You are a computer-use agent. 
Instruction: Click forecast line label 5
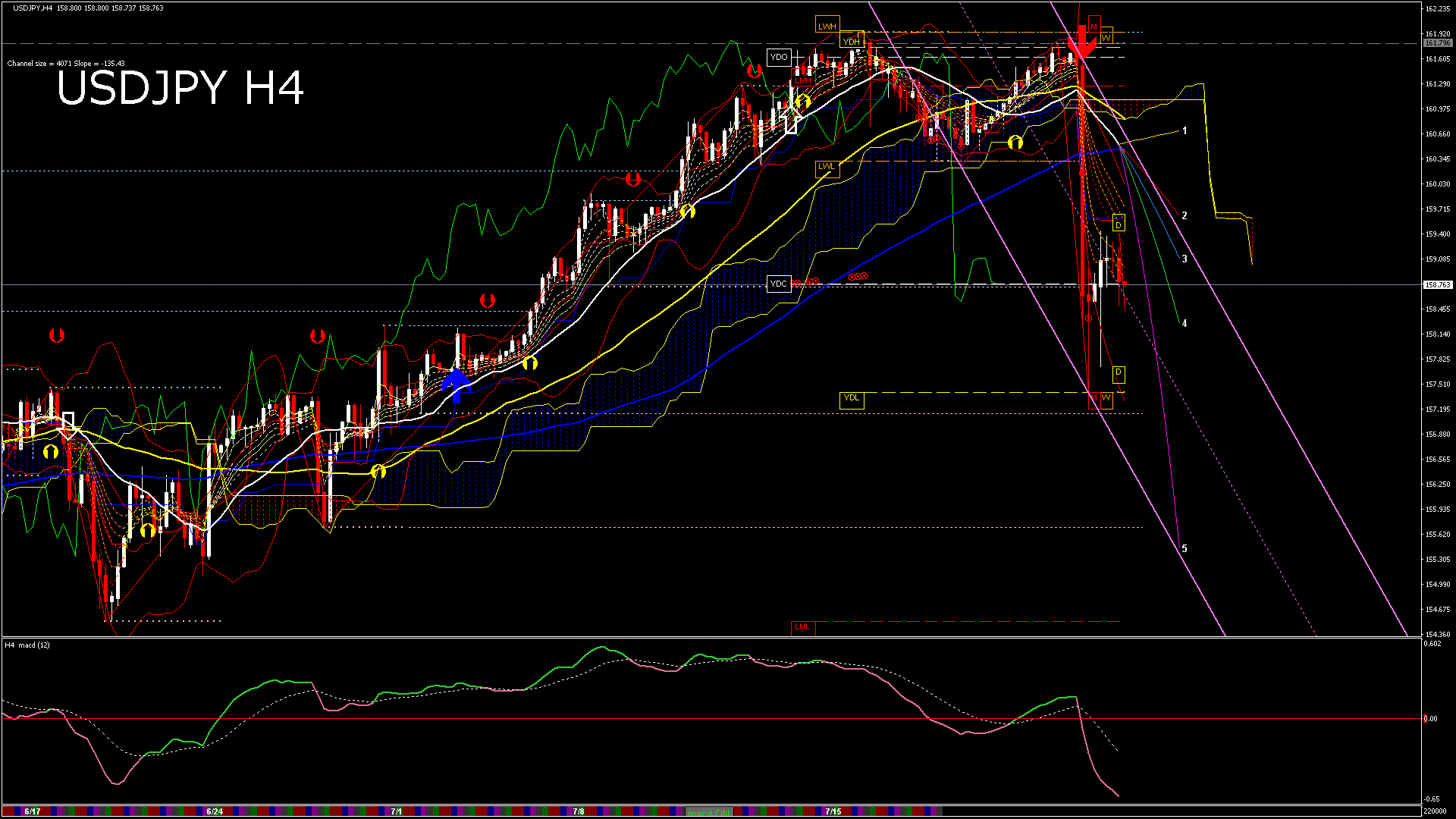(1185, 548)
